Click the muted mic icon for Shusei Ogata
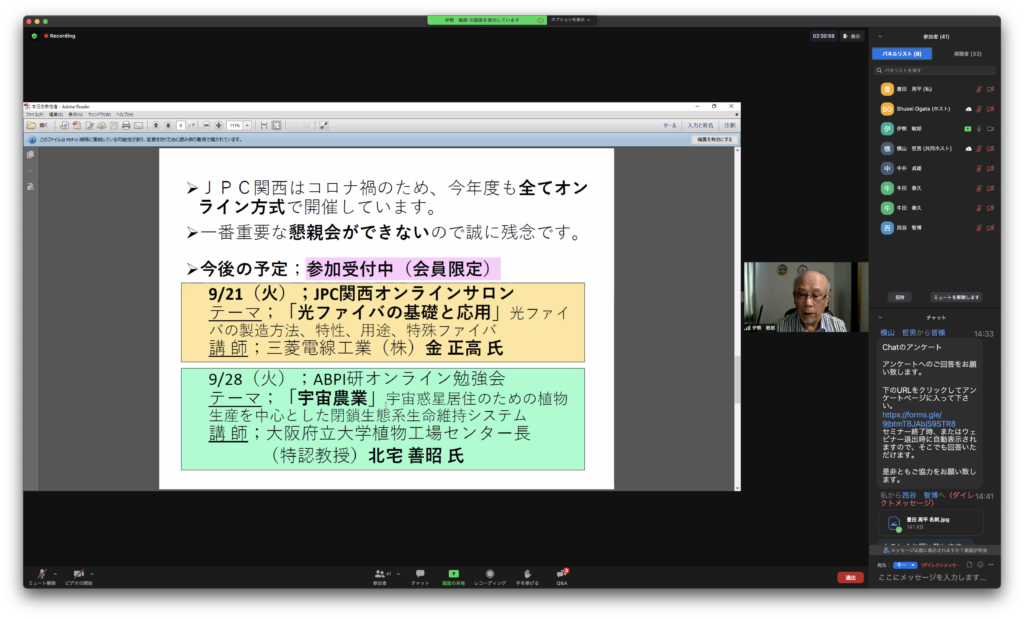Viewport: 1024px width, 619px height. 978,109
